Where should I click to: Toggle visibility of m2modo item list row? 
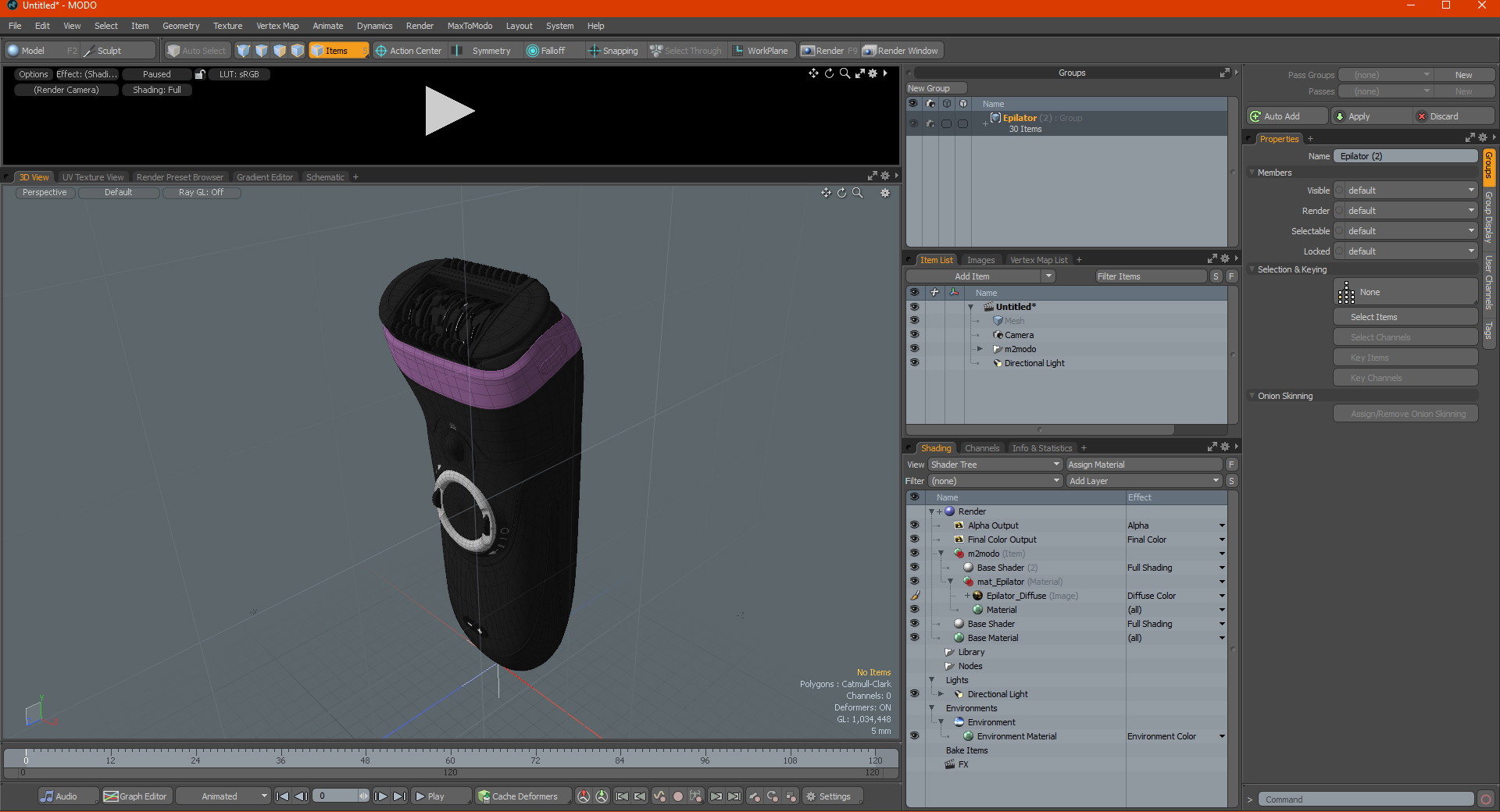coord(914,349)
